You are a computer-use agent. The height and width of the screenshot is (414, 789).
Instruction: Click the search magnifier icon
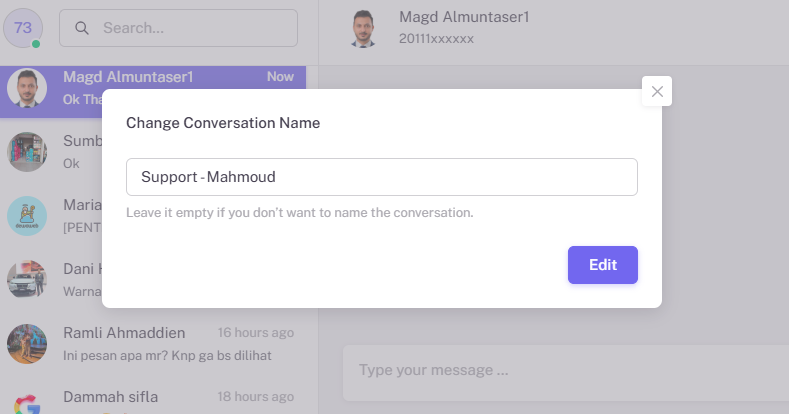click(x=82, y=28)
